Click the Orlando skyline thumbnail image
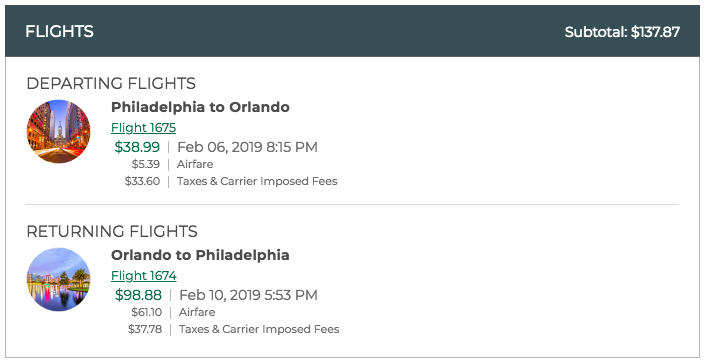The width and height of the screenshot is (707, 364). pyautogui.click(x=59, y=279)
